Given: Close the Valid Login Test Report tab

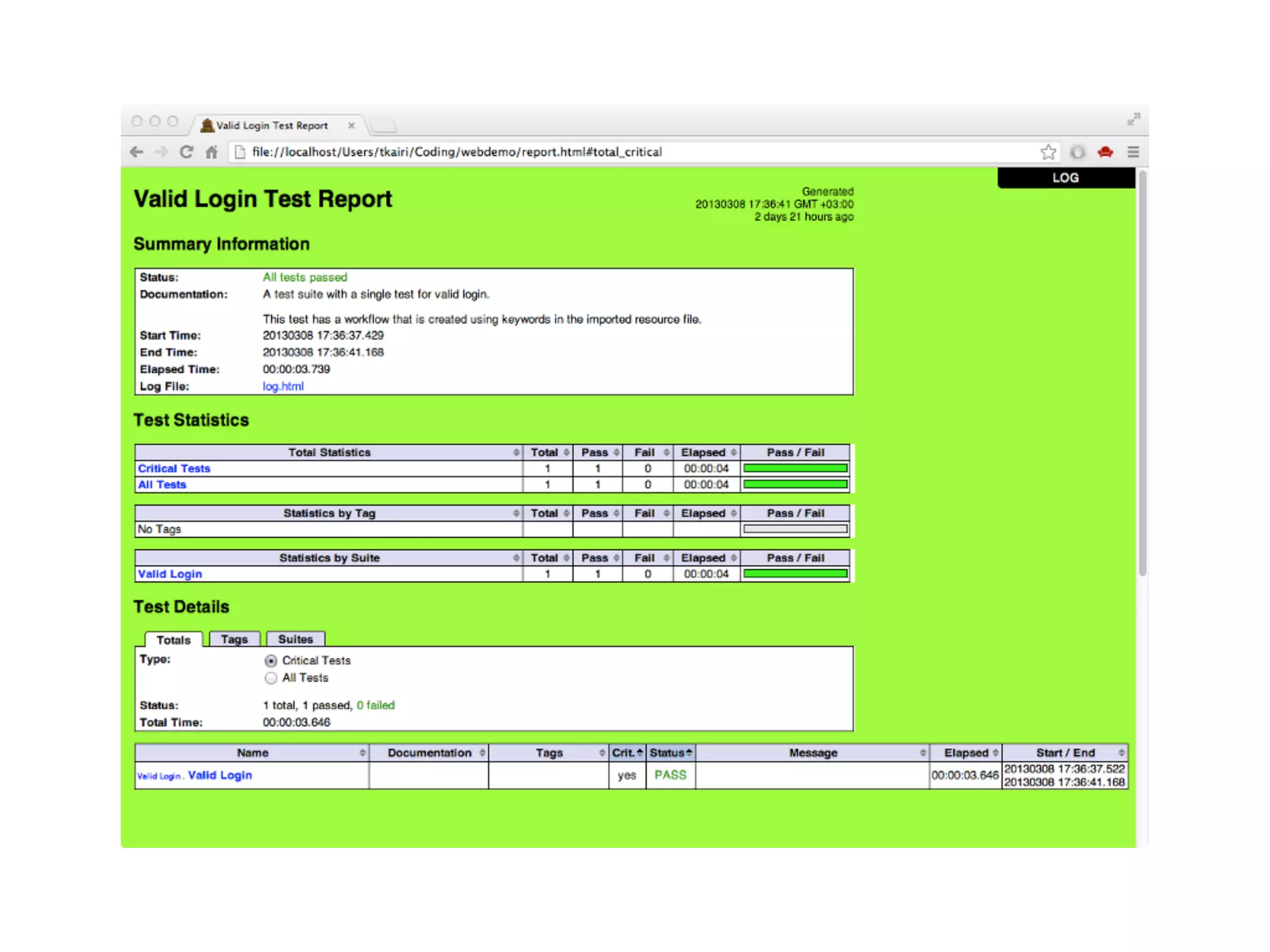Looking at the screenshot, I should [351, 125].
